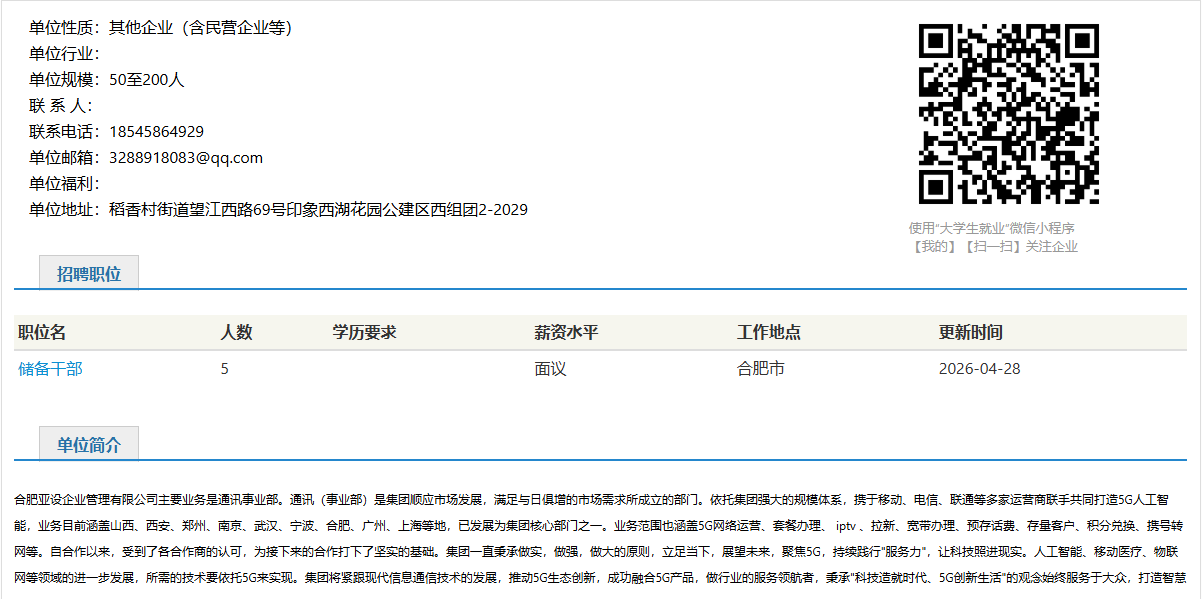
Task: Click the 学历要求 column header
Action: point(364,332)
